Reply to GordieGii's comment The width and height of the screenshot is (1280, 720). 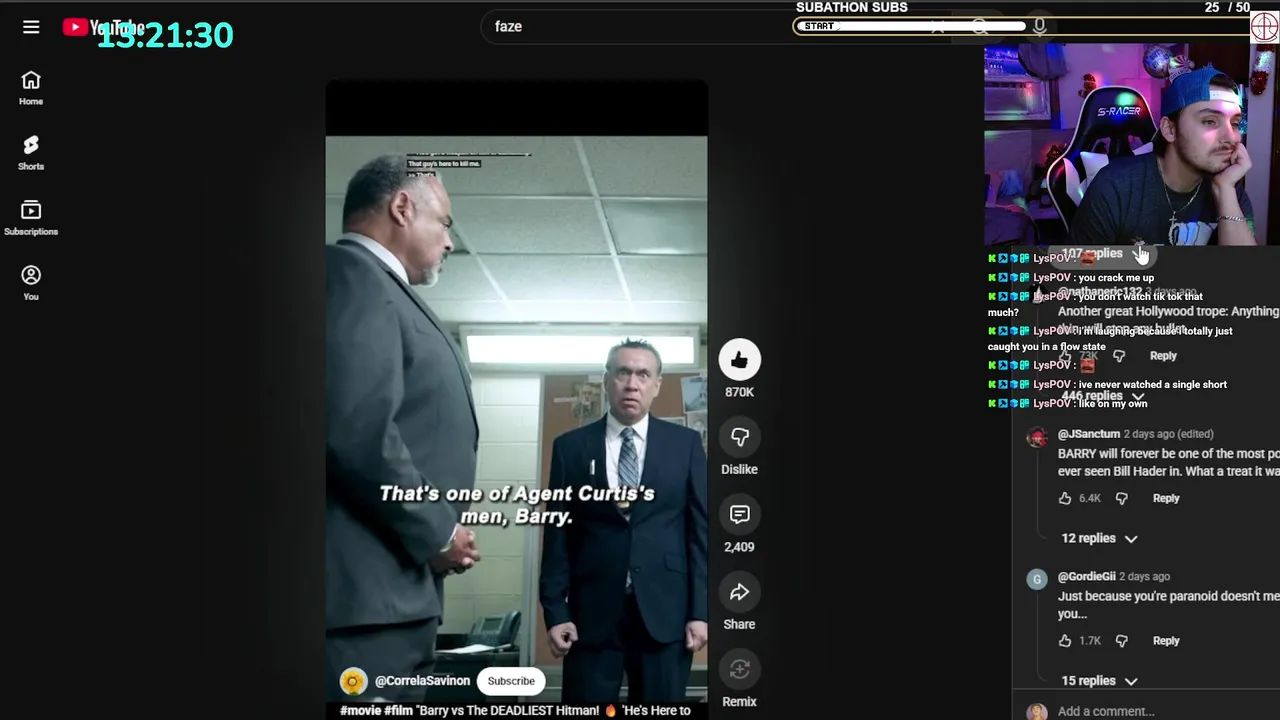click(1166, 641)
